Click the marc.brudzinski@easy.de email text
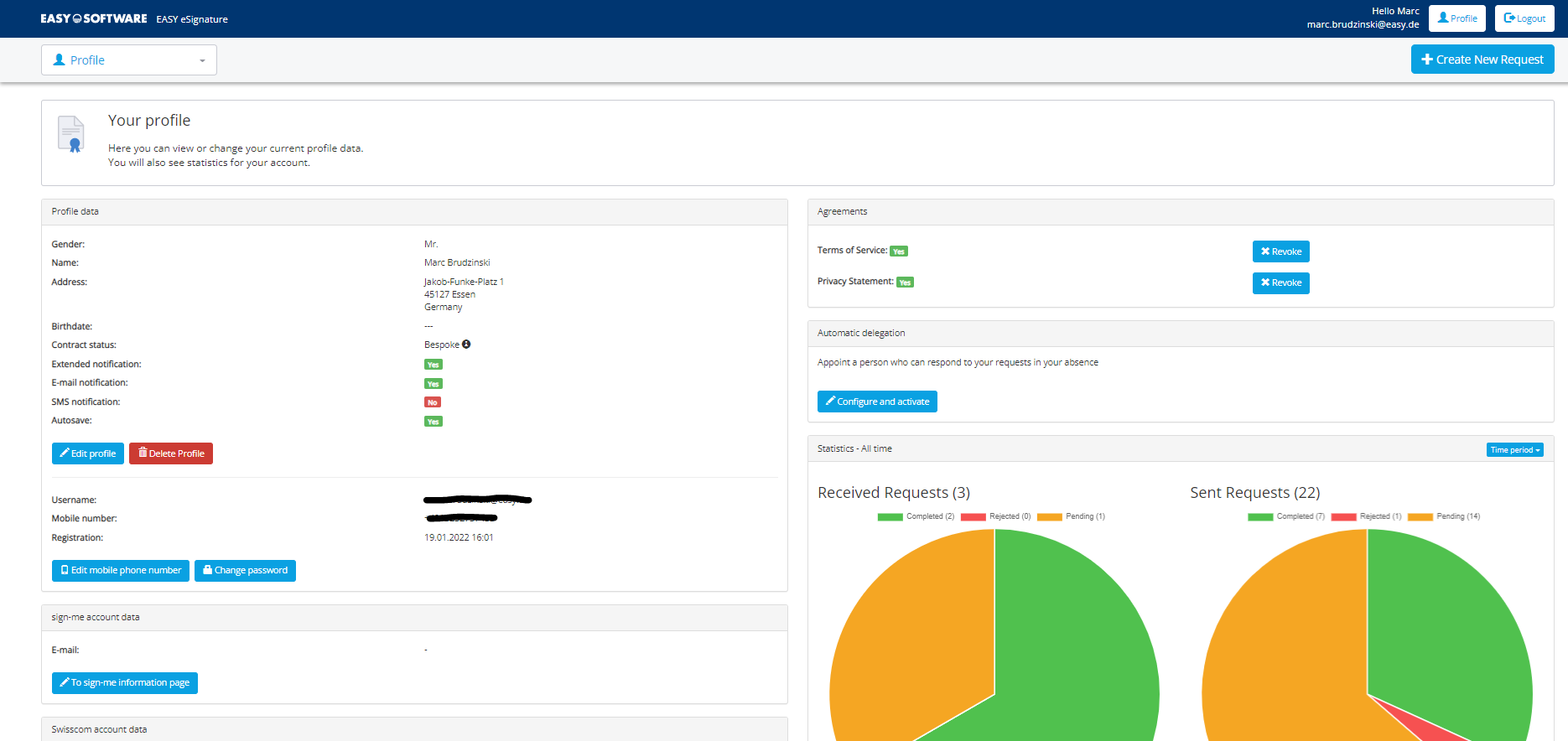This screenshot has height=741, width=1568. click(x=1363, y=24)
